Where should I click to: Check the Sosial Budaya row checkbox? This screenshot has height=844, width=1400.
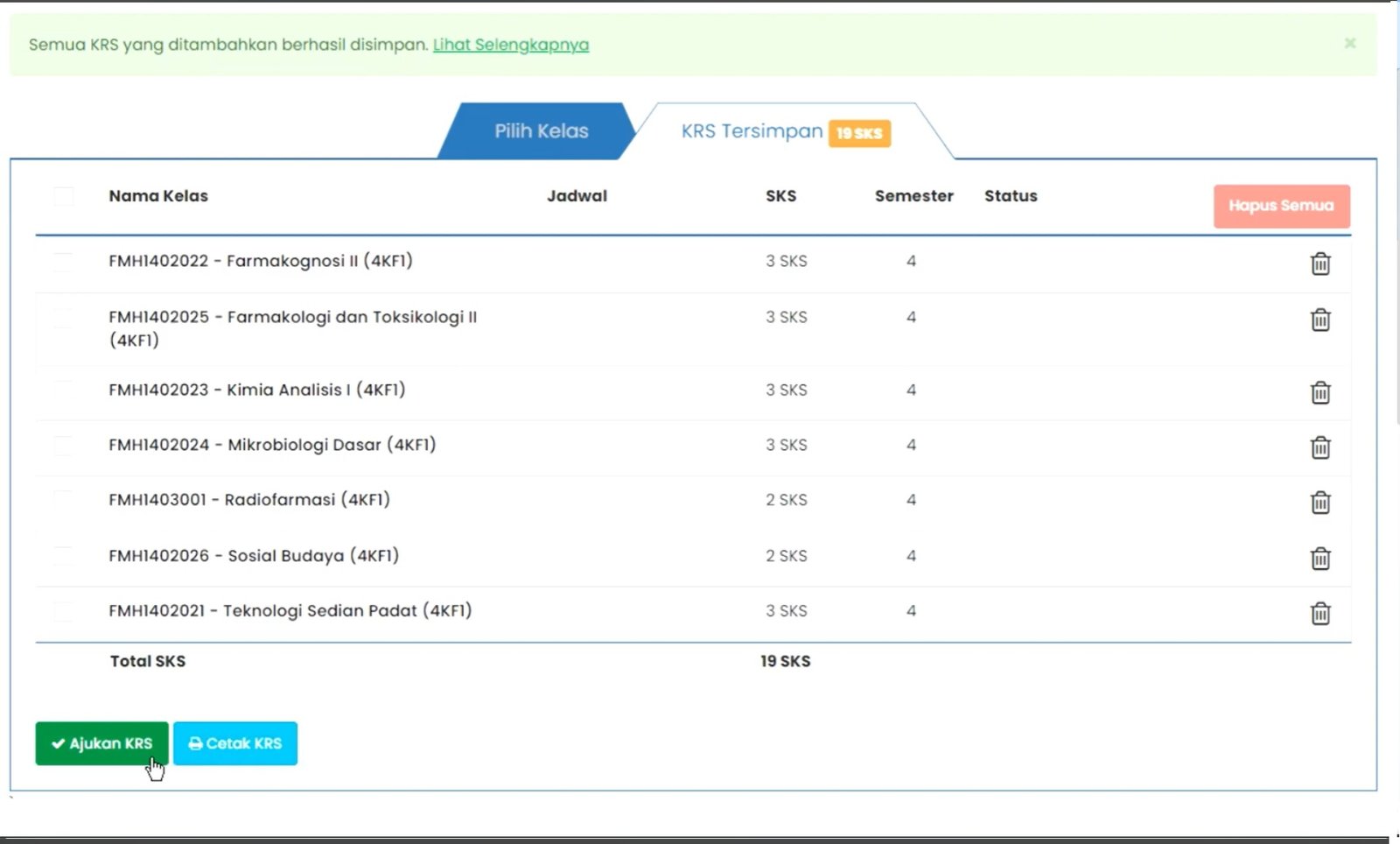click(x=64, y=556)
